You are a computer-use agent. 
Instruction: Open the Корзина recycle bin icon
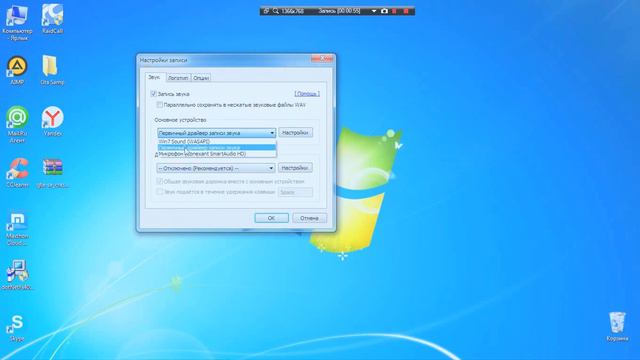[617, 327]
